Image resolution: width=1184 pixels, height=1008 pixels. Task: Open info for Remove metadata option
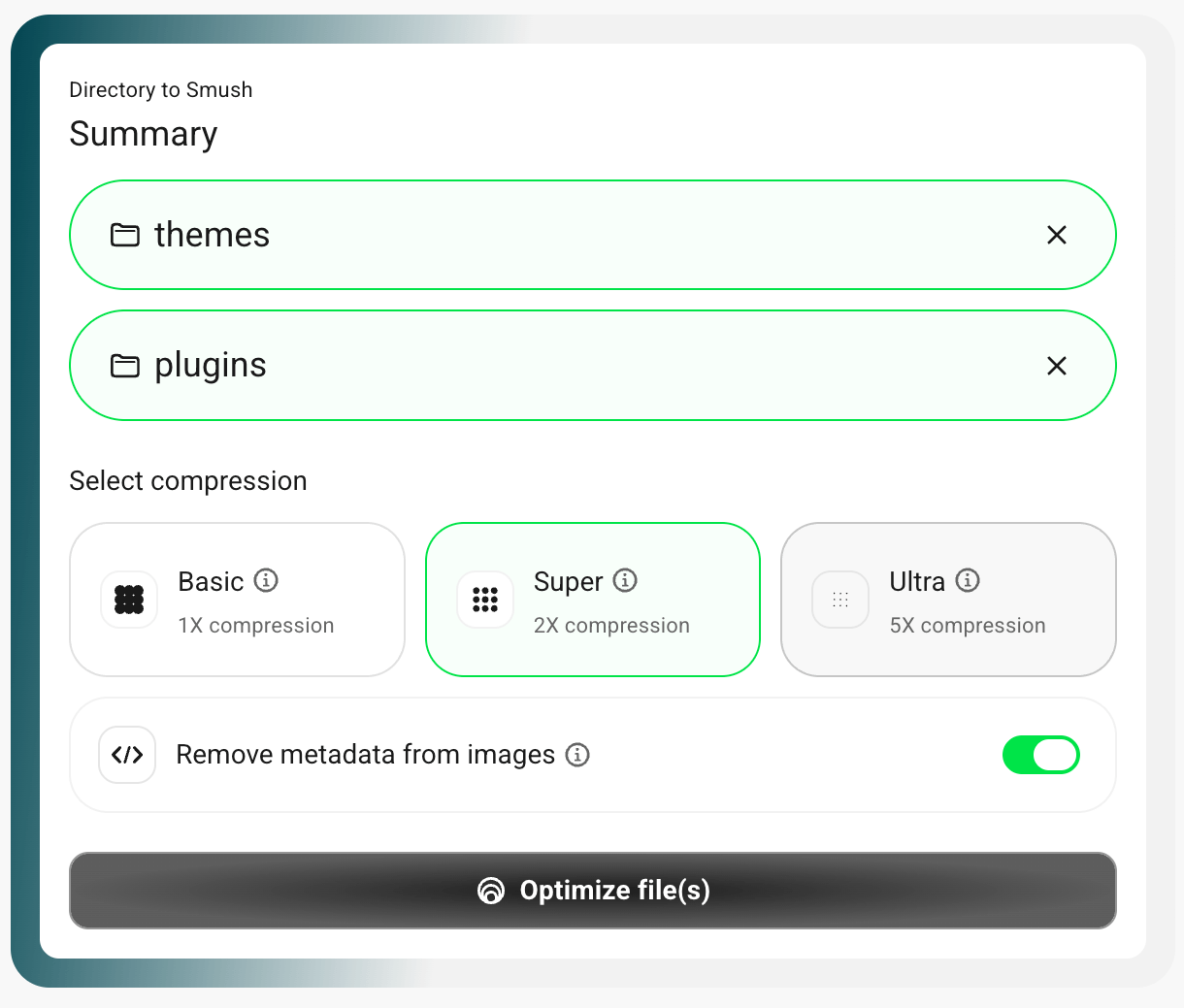[x=577, y=755]
